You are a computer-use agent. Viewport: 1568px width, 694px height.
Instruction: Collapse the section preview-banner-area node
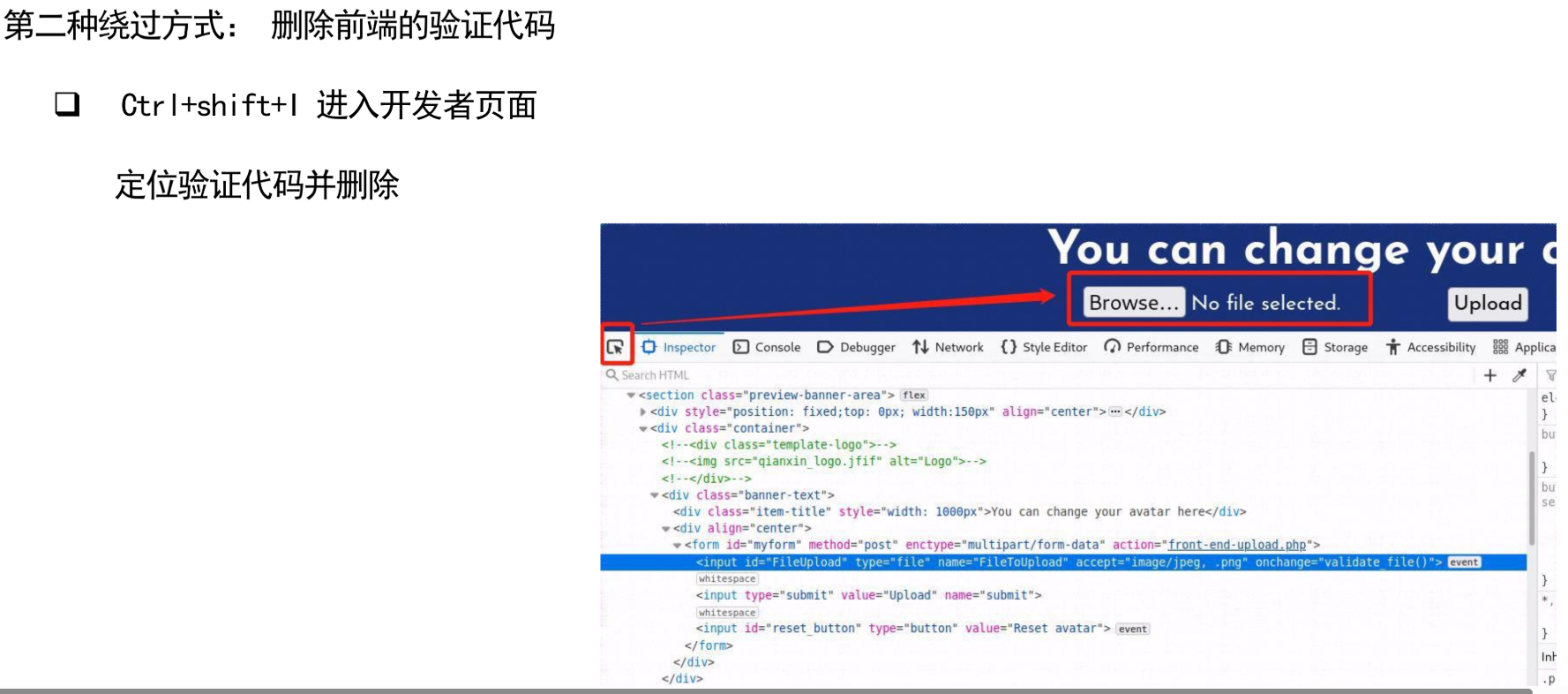[x=631, y=396]
